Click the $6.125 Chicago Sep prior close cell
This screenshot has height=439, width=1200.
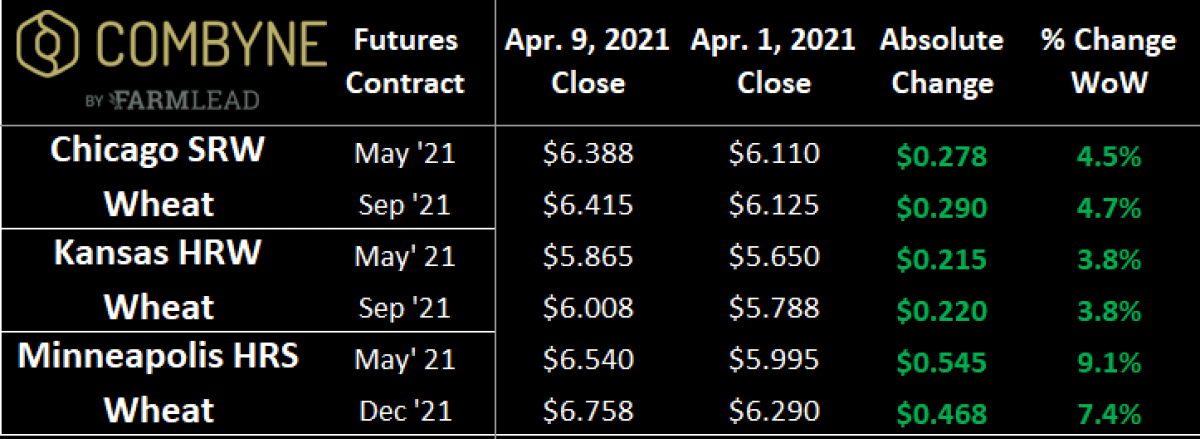773,206
